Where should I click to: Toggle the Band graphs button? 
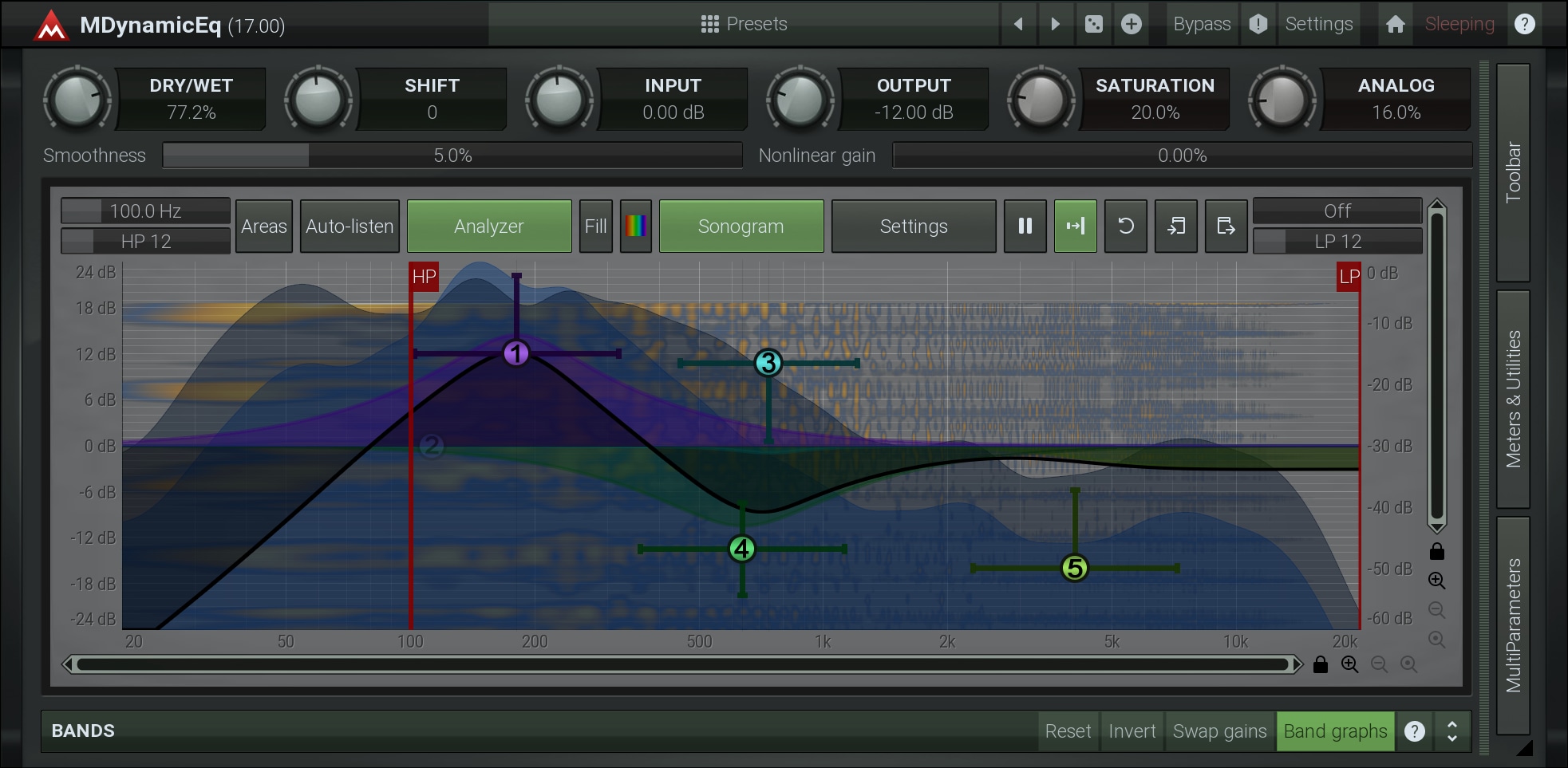pyautogui.click(x=1335, y=731)
